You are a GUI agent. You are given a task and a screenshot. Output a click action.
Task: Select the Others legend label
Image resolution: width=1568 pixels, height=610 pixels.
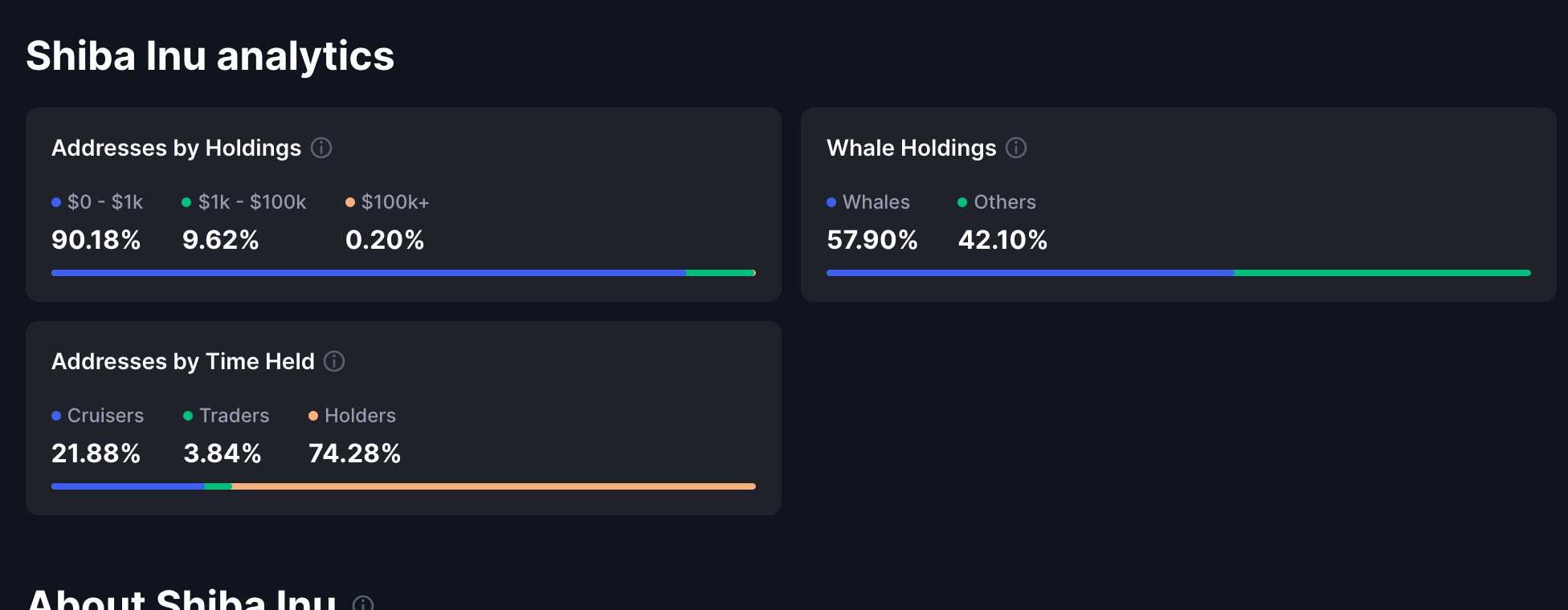[1004, 202]
